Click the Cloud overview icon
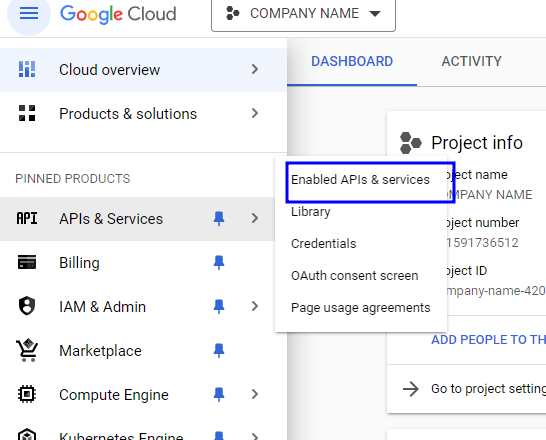The image size is (546, 440). pos(27,69)
